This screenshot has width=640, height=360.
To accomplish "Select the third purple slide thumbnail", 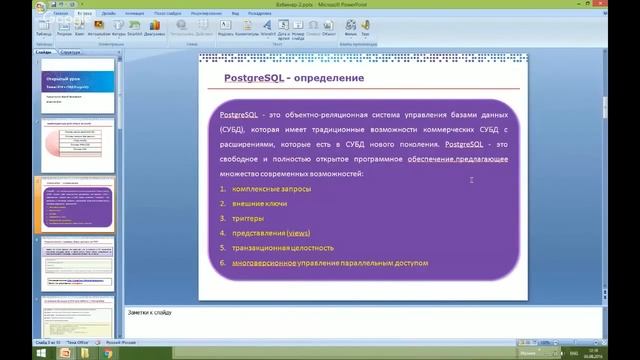I will tap(78, 205).
